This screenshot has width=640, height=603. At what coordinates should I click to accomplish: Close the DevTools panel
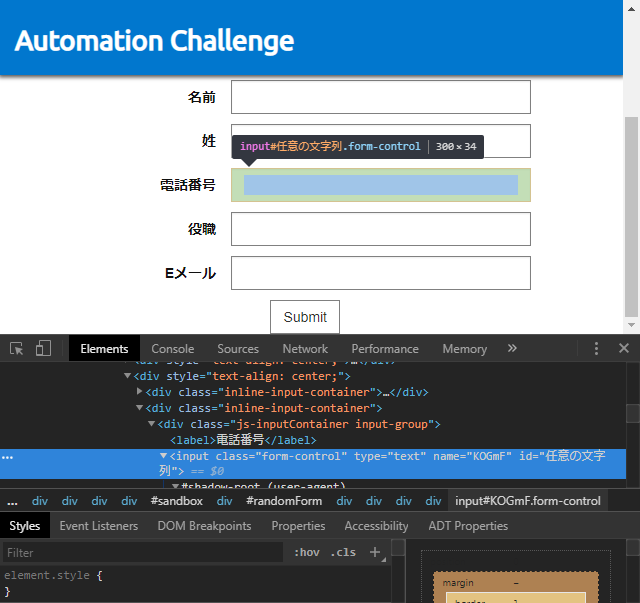624,348
